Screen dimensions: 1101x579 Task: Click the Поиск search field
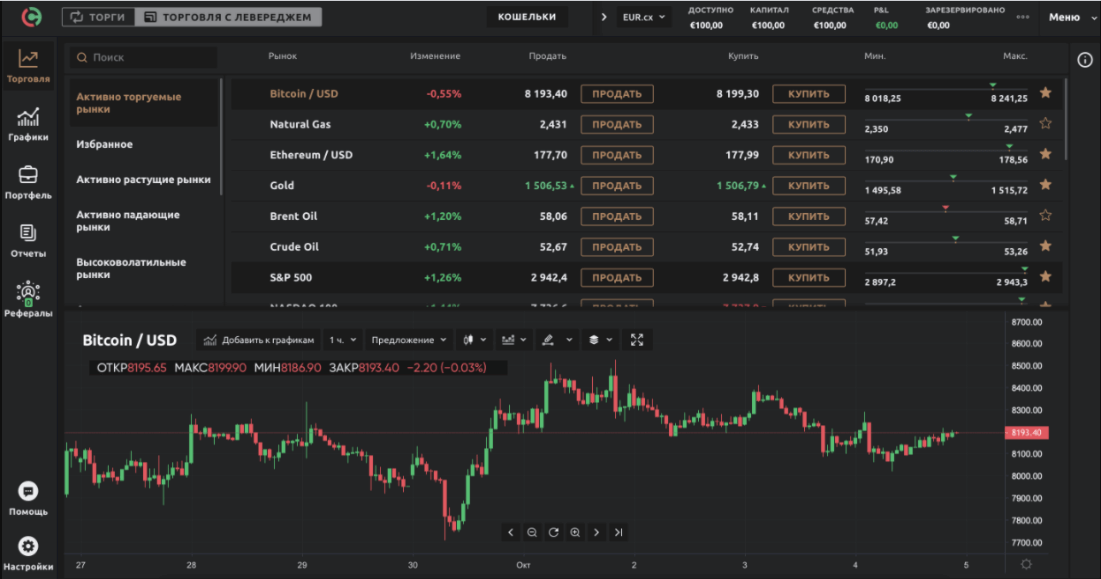click(145, 58)
